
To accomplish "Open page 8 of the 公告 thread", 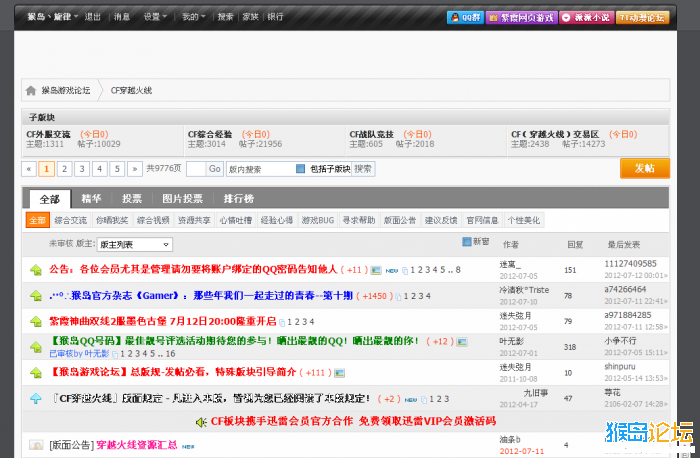I will pos(458,270).
